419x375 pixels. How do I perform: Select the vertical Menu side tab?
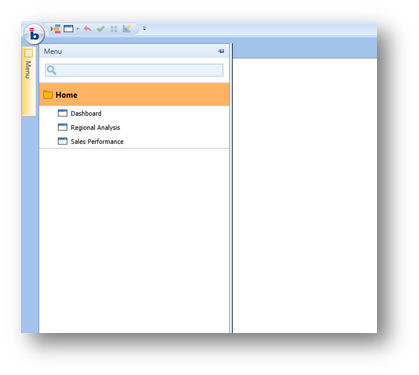point(29,81)
